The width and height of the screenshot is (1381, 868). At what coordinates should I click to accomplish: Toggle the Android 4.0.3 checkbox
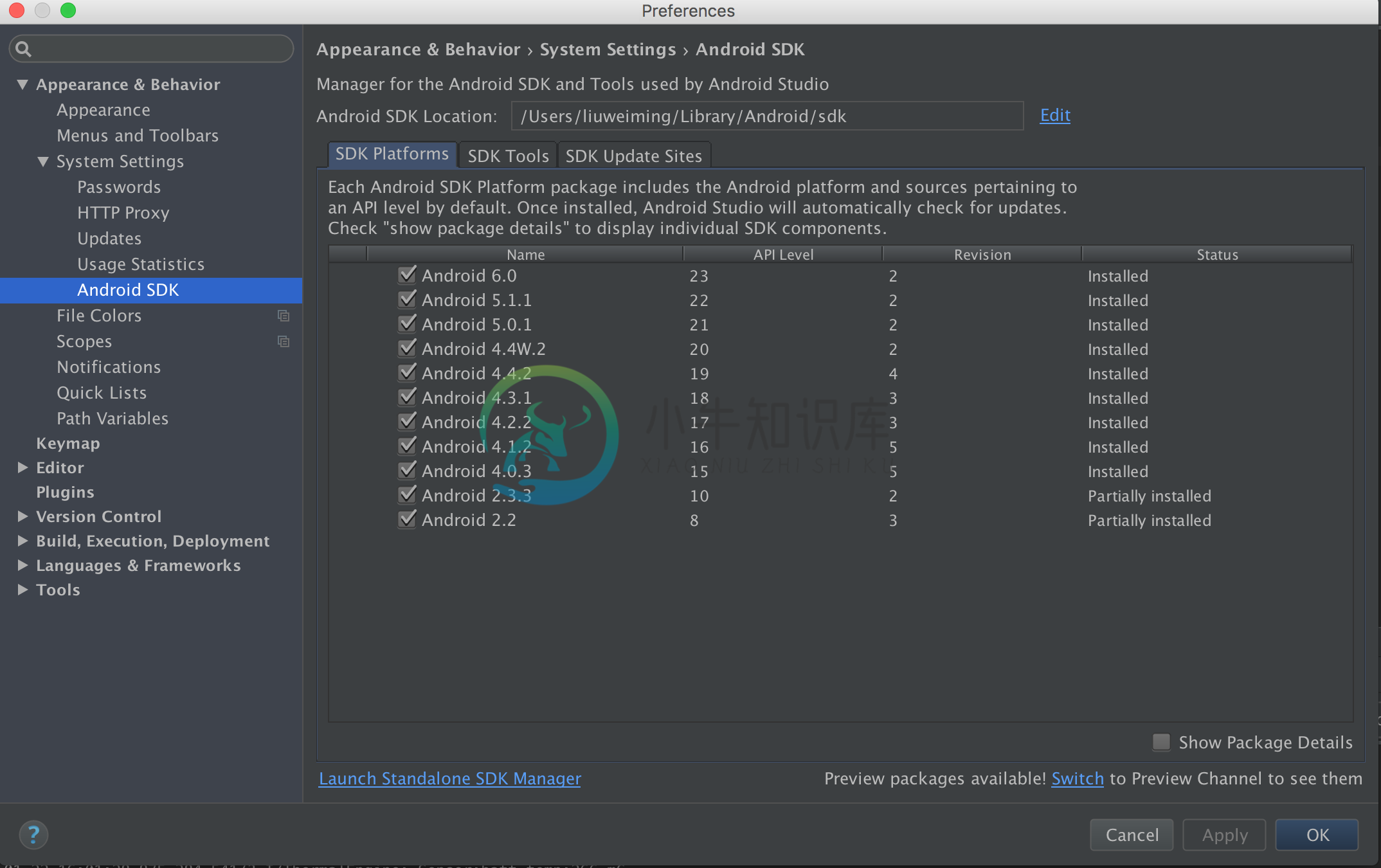[x=407, y=471]
